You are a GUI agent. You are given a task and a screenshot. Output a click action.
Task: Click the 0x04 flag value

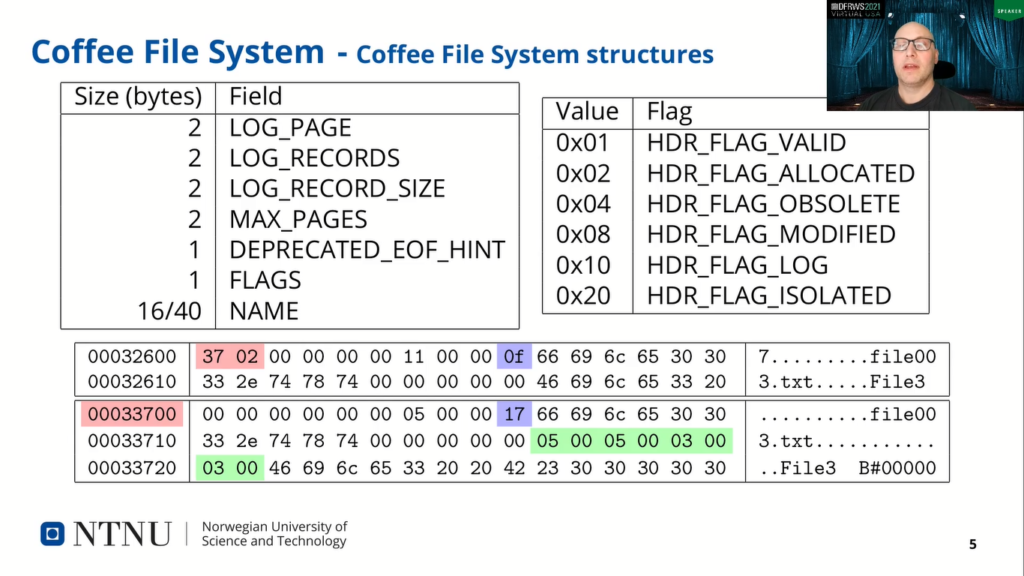(x=583, y=204)
